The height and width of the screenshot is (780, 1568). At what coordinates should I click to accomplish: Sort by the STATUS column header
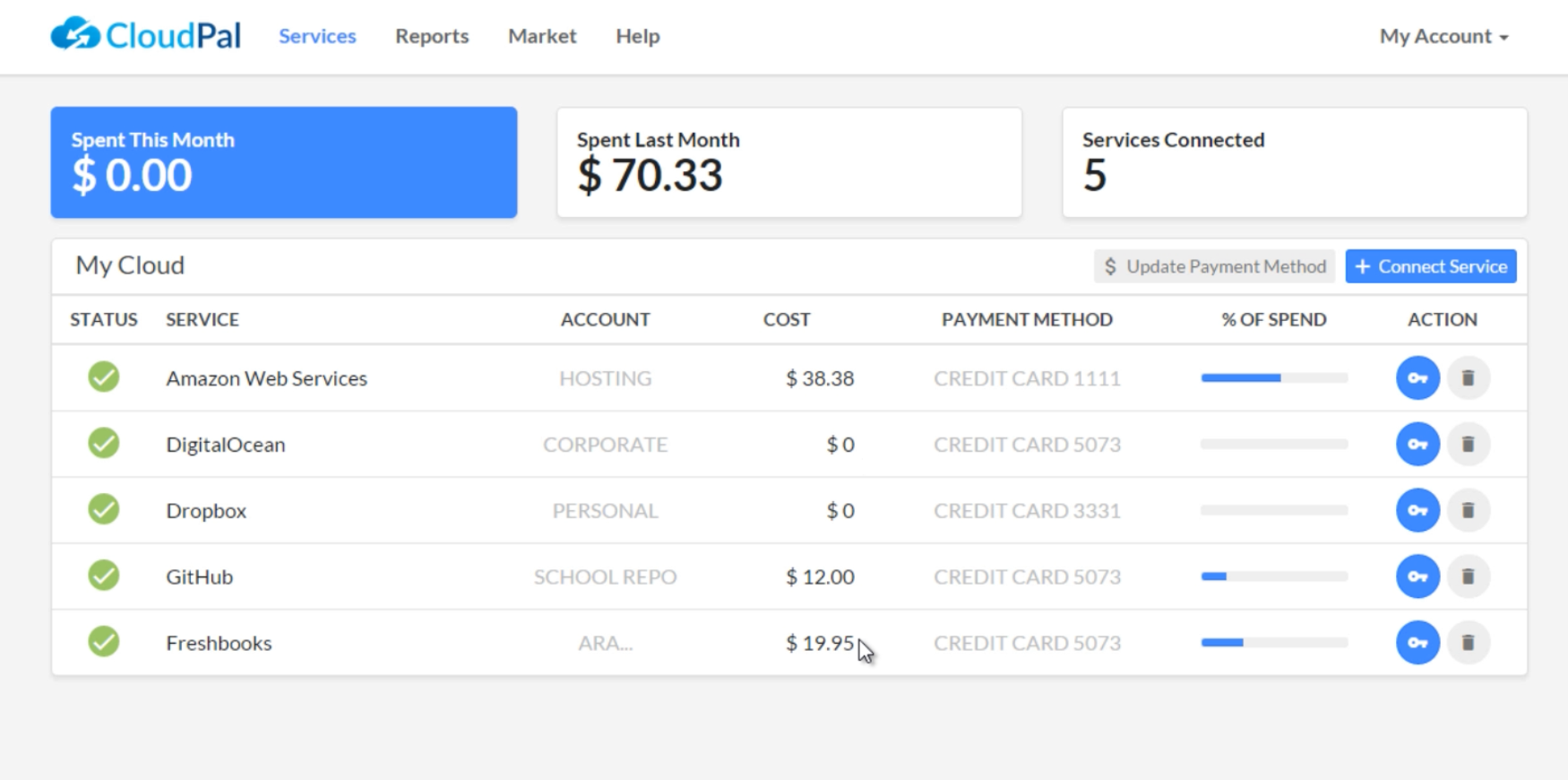coord(104,319)
